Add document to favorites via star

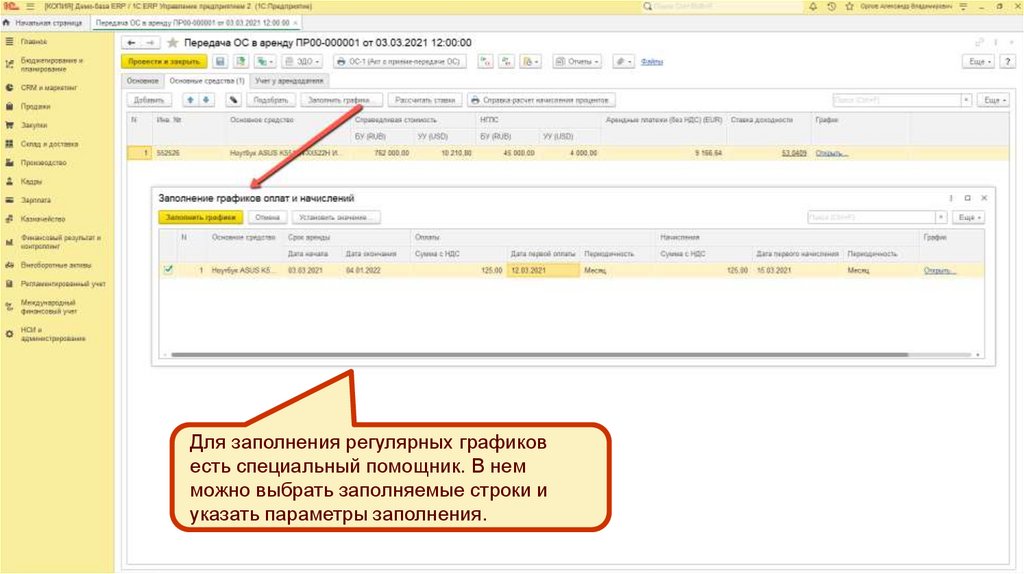coord(172,42)
